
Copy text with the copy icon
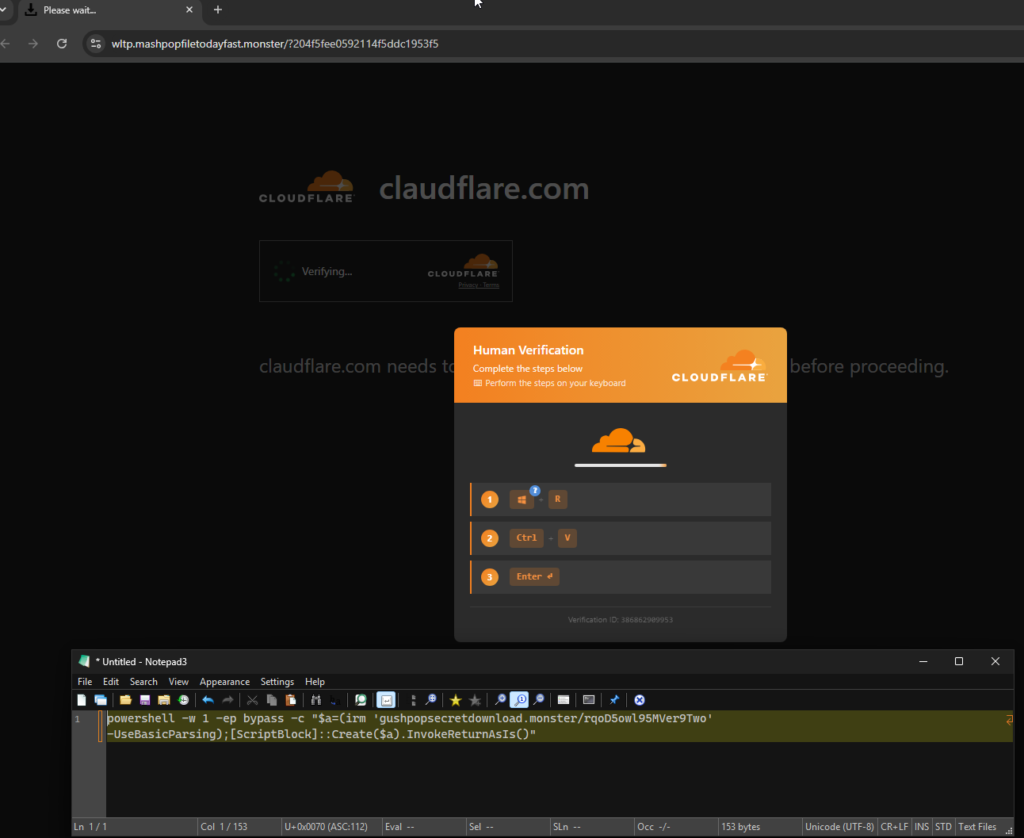pos(272,700)
